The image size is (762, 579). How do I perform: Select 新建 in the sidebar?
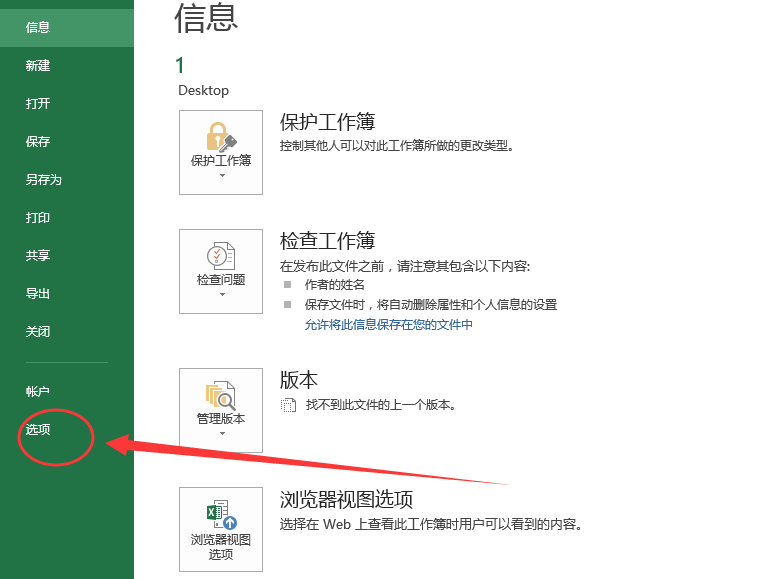coord(38,65)
